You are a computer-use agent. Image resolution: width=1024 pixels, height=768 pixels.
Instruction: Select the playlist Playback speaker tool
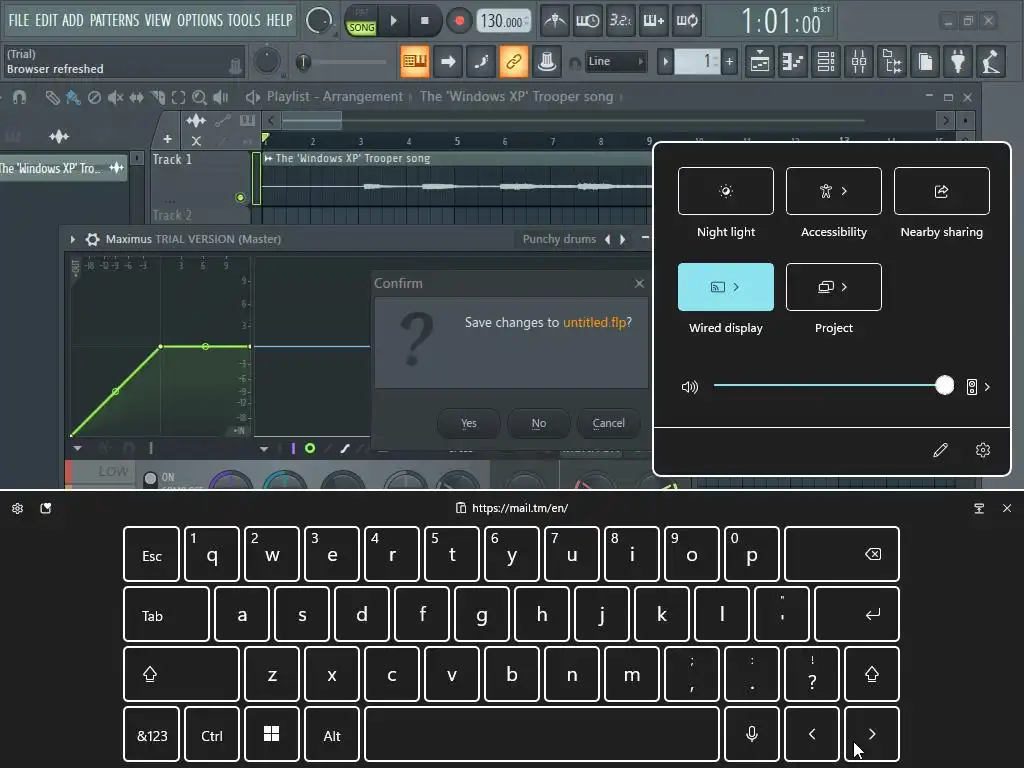pyautogui.click(x=221, y=97)
